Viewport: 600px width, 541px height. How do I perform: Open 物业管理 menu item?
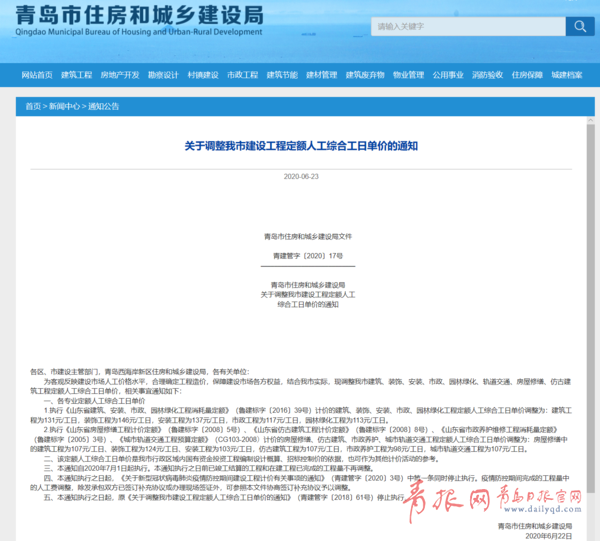coord(409,75)
